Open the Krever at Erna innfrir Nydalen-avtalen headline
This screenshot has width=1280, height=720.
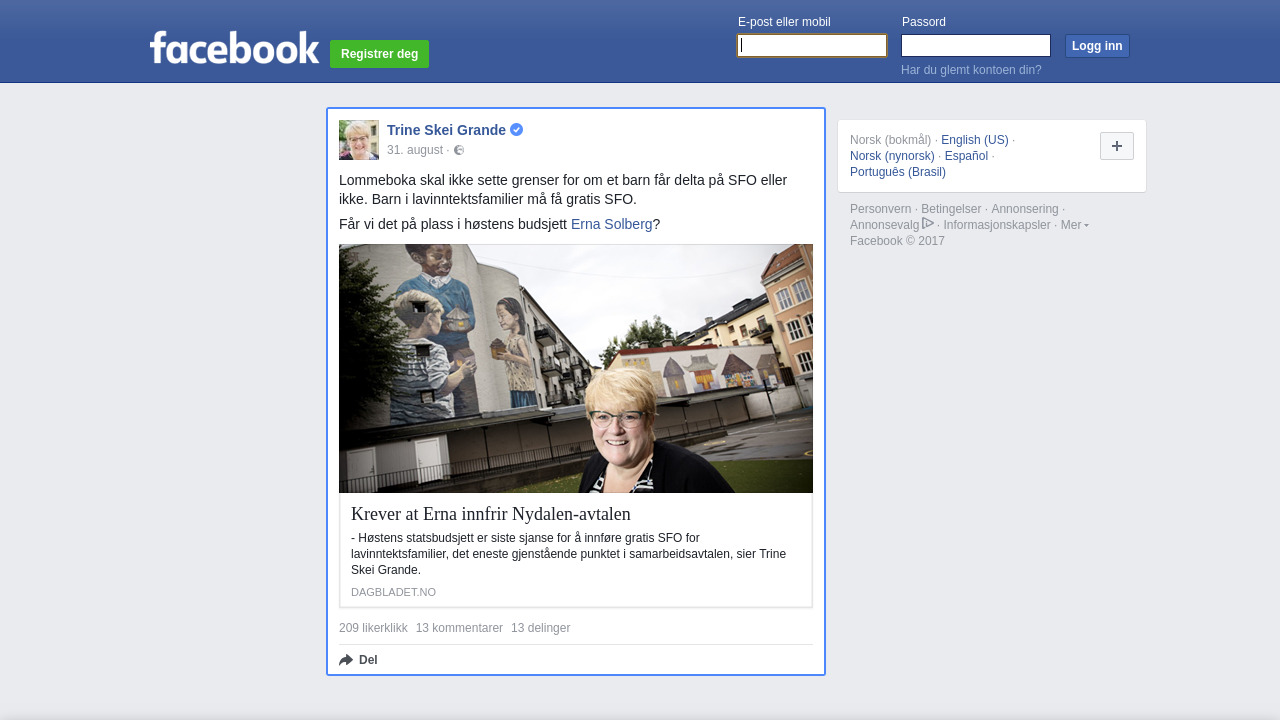pyautogui.click(x=491, y=514)
